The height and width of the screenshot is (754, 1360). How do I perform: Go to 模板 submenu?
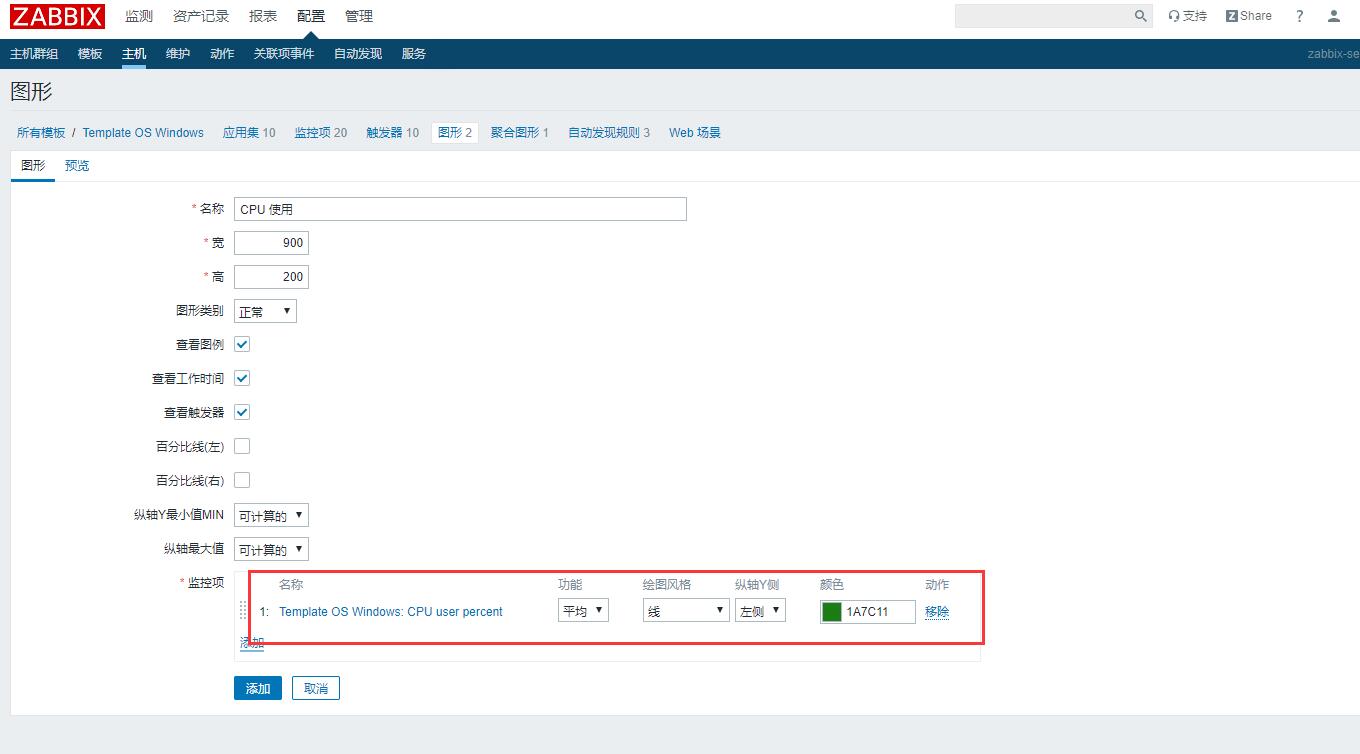point(90,54)
